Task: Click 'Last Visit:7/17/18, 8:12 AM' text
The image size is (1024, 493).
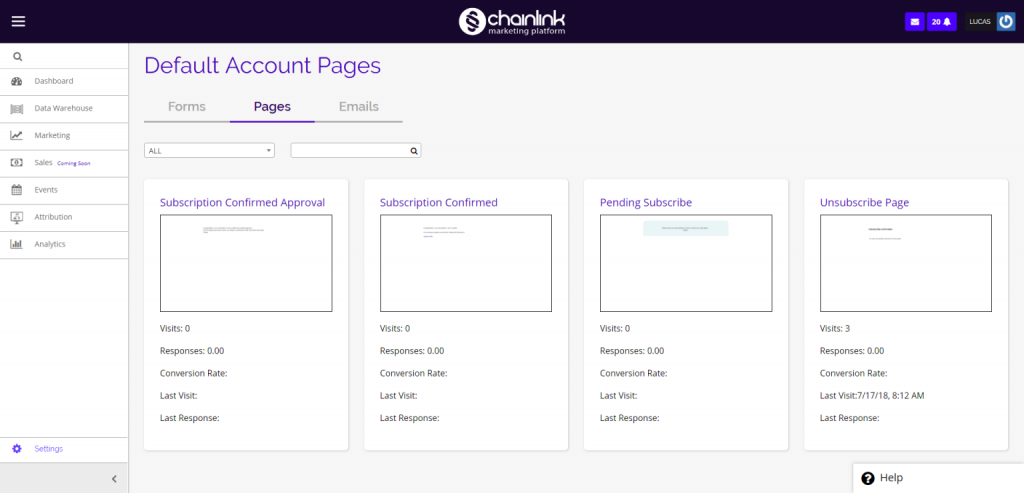Action: (x=872, y=396)
